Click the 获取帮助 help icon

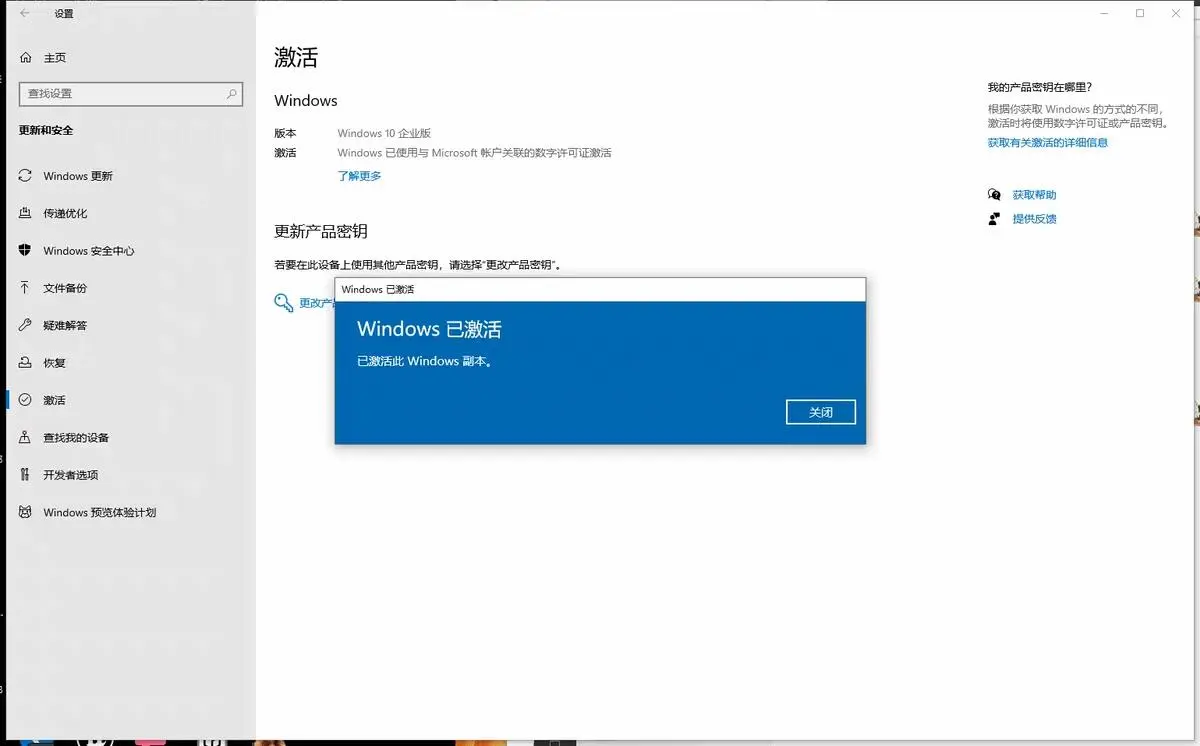pos(993,194)
